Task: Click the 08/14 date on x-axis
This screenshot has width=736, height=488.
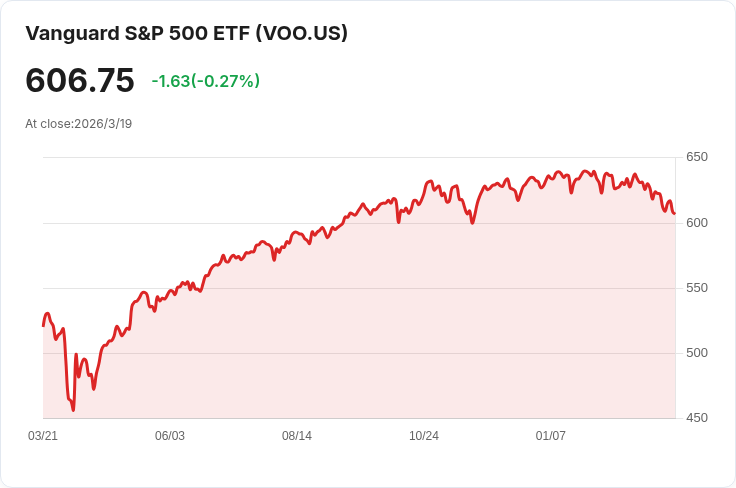Action: (x=297, y=436)
